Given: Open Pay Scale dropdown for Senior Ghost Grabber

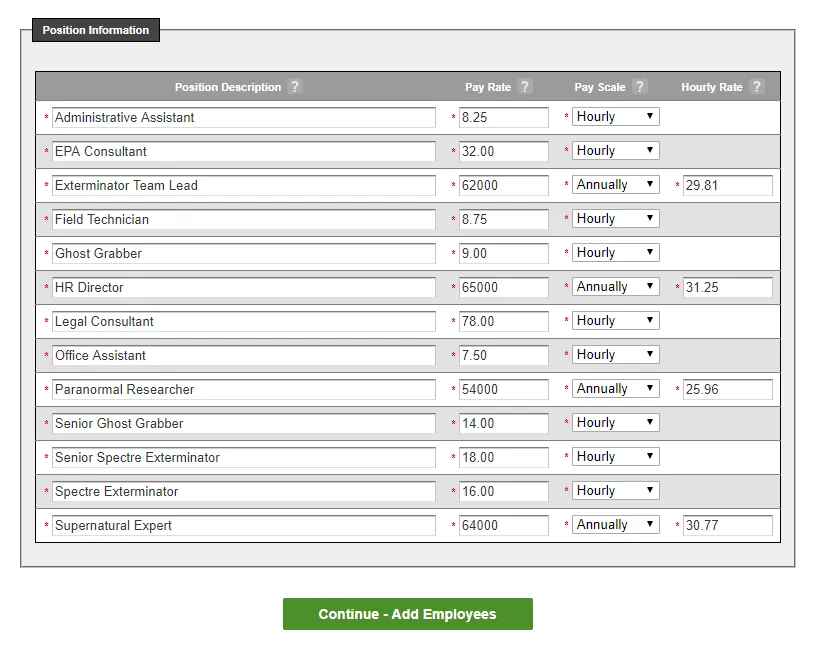Looking at the screenshot, I should [x=616, y=422].
